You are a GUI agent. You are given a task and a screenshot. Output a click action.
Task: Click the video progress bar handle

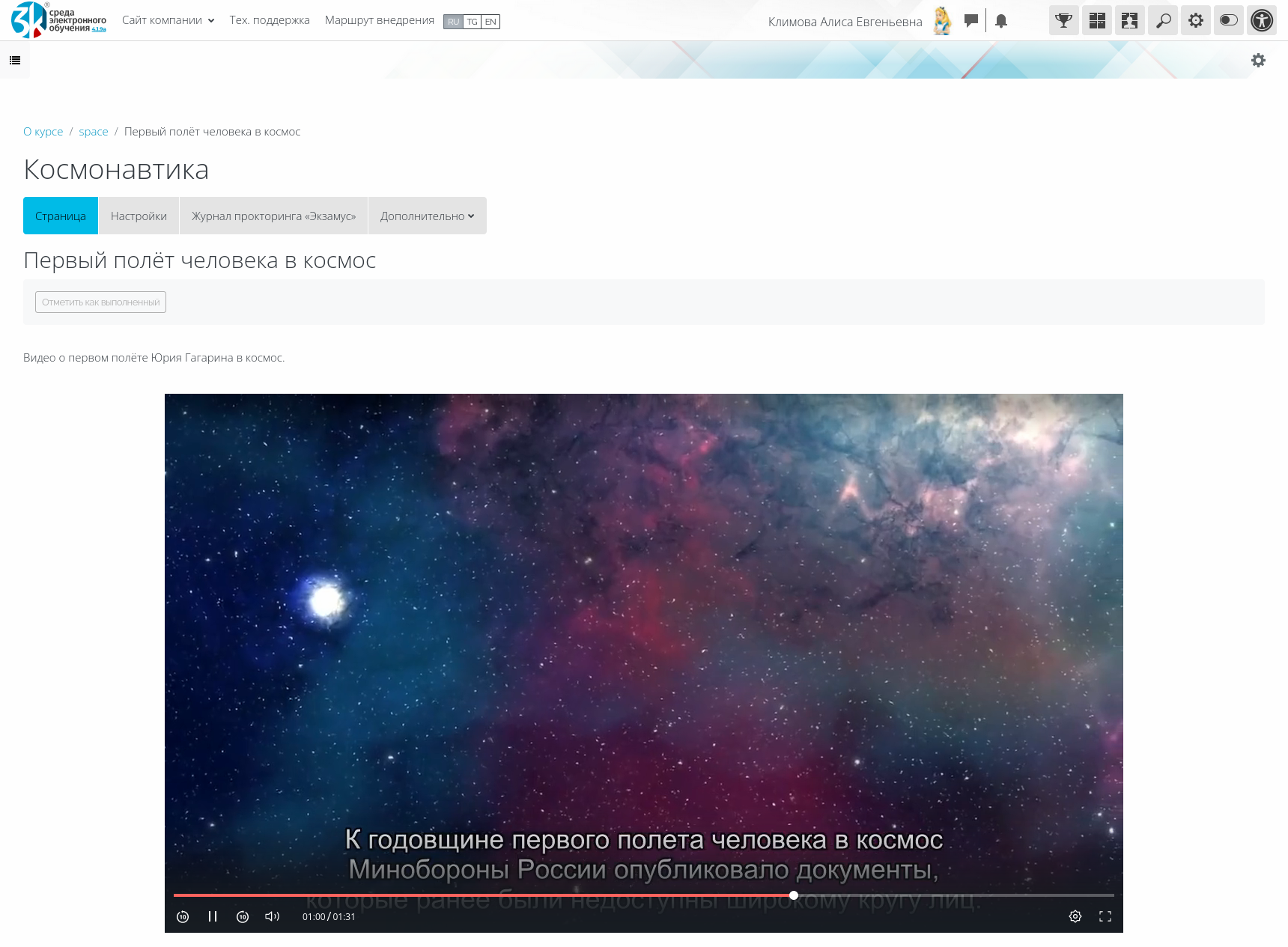click(794, 895)
